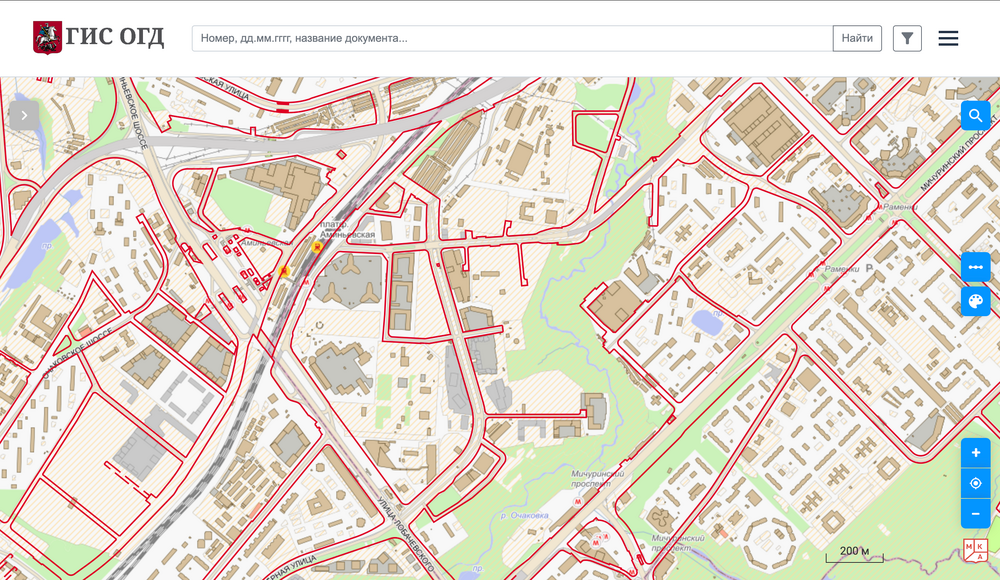Expand the left side panel chevron
This screenshot has width=1000, height=580.
tap(24, 115)
